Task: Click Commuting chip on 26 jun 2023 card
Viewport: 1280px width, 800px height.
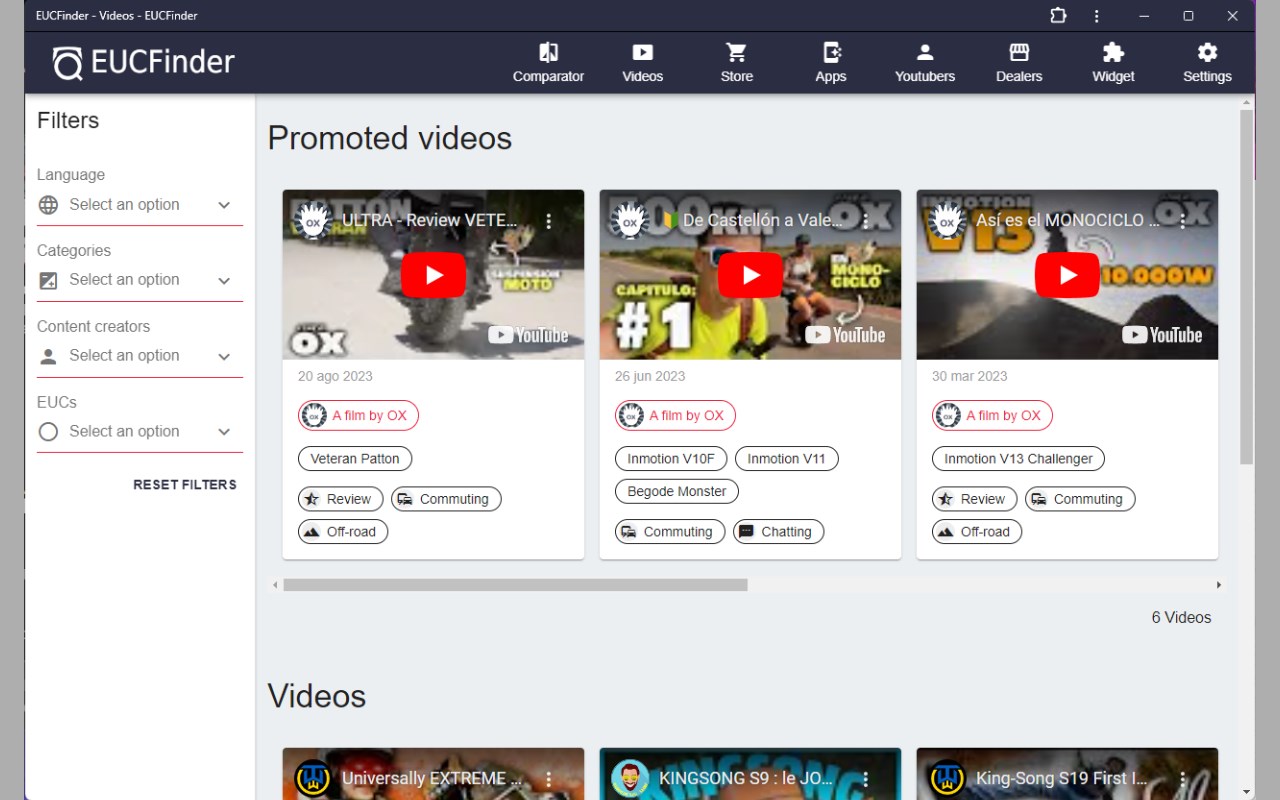Action: (670, 532)
